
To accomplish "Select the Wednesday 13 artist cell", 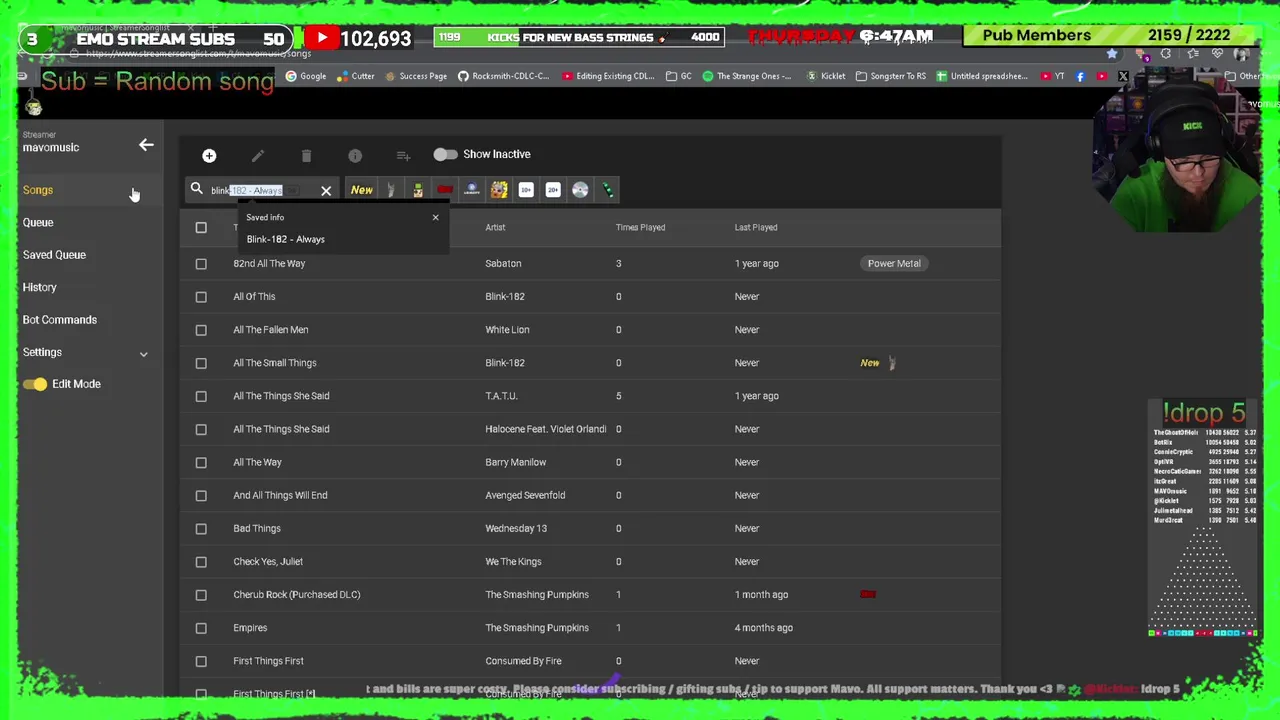I will tap(516, 528).
